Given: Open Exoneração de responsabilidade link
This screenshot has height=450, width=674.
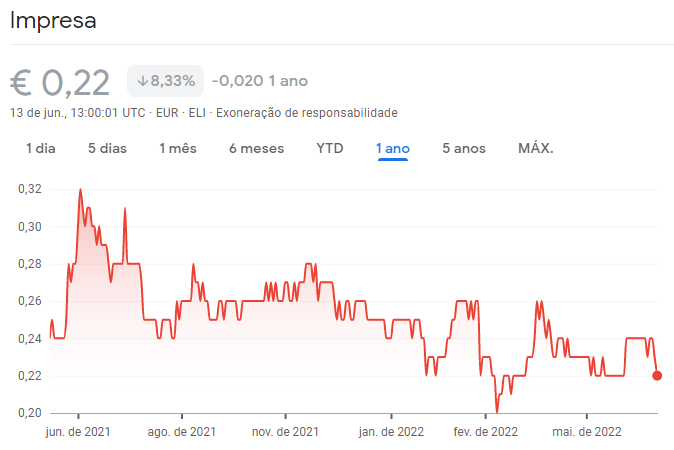Looking at the screenshot, I should [x=306, y=113].
